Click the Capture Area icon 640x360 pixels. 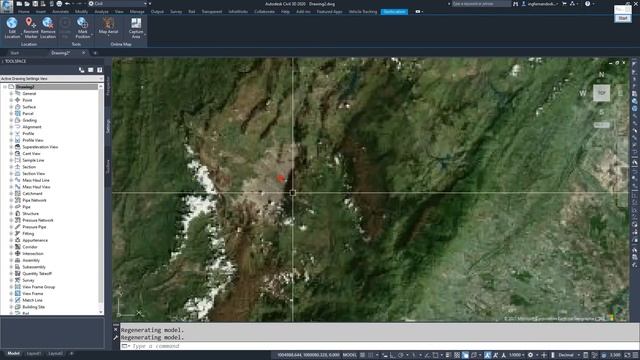point(136,23)
